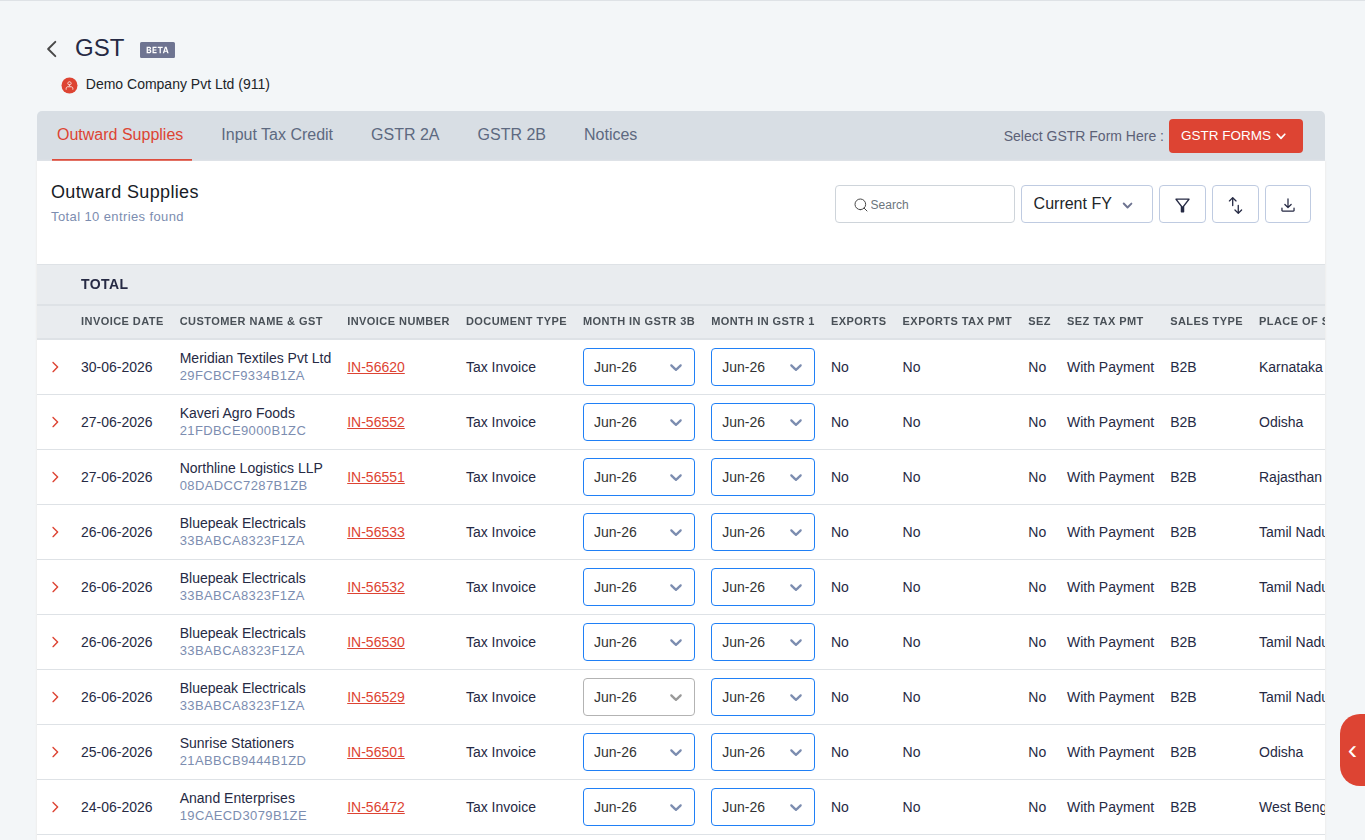The image size is (1365, 840).
Task: Switch to the Input Tax Credit tab
Action: (277, 134)
